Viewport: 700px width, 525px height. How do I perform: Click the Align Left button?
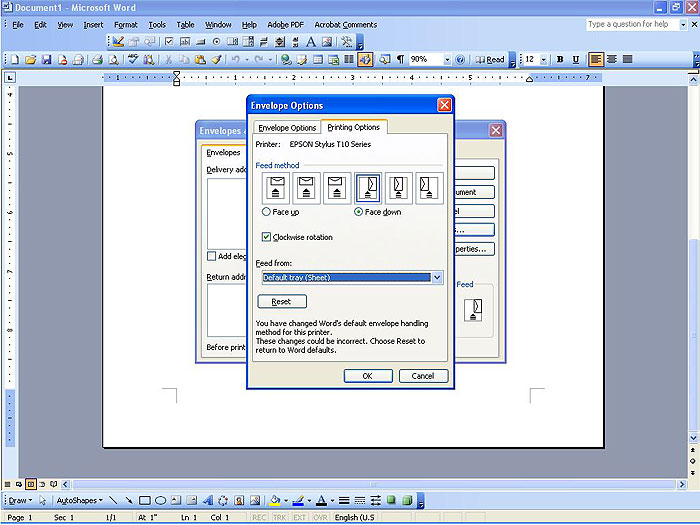point(596,59)
